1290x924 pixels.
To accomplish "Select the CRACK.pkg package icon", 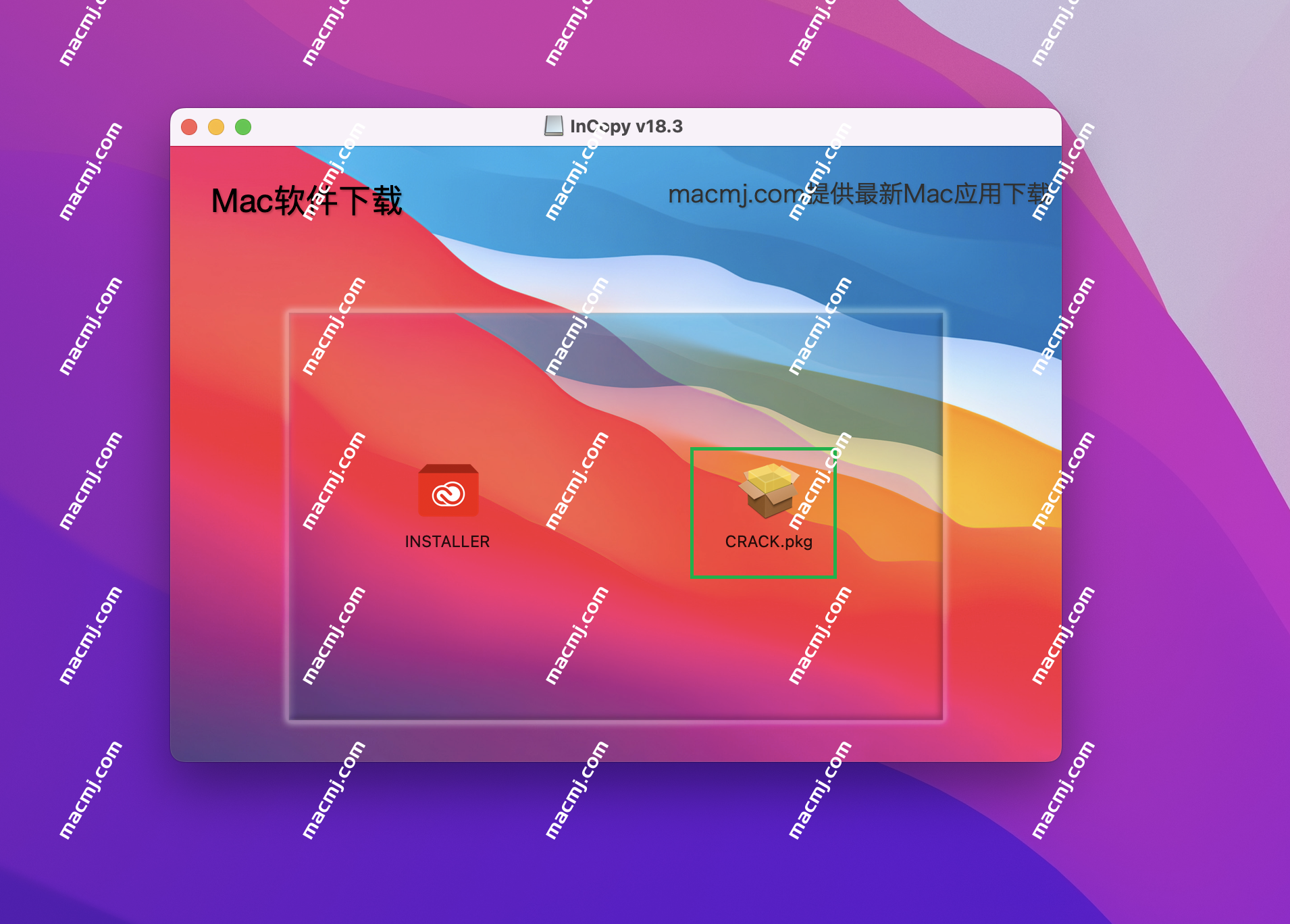I will pyautogui.click(x=769, y=491).
